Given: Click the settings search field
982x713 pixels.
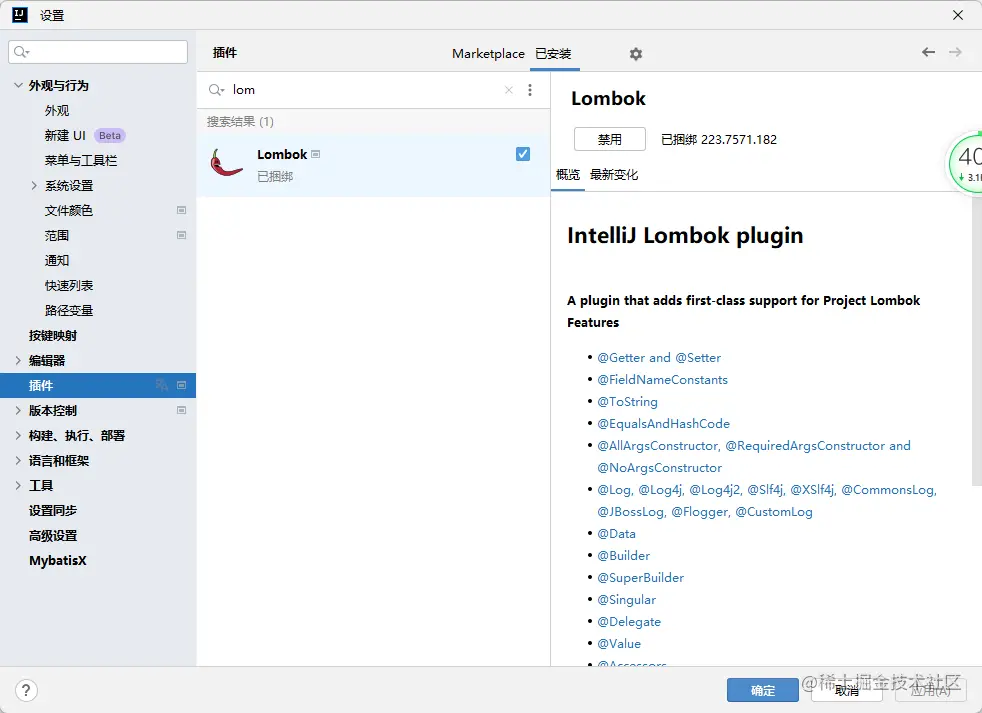Looking at the screenshot, I should tap(98, 52).
